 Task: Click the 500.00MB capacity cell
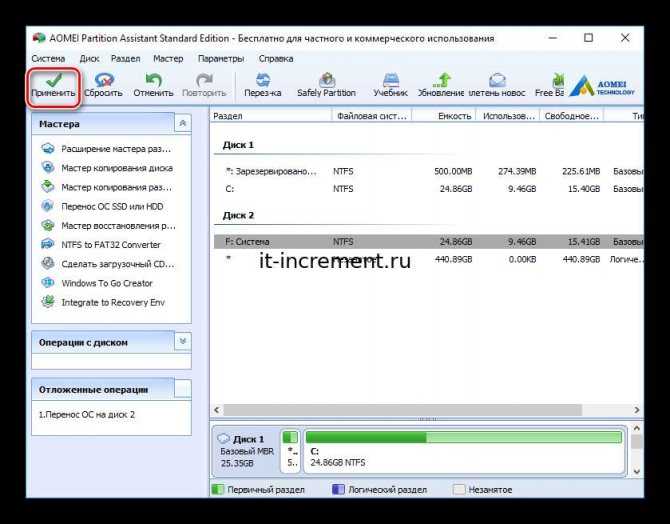tap(453, 171)
